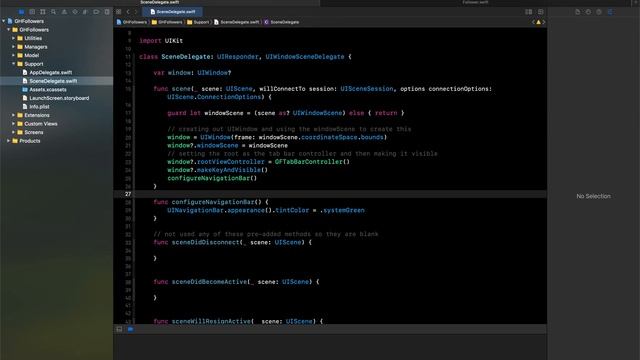Click 'GFTabBarController()' in the code
The image size is (640, 360).
tap(312, 162)
